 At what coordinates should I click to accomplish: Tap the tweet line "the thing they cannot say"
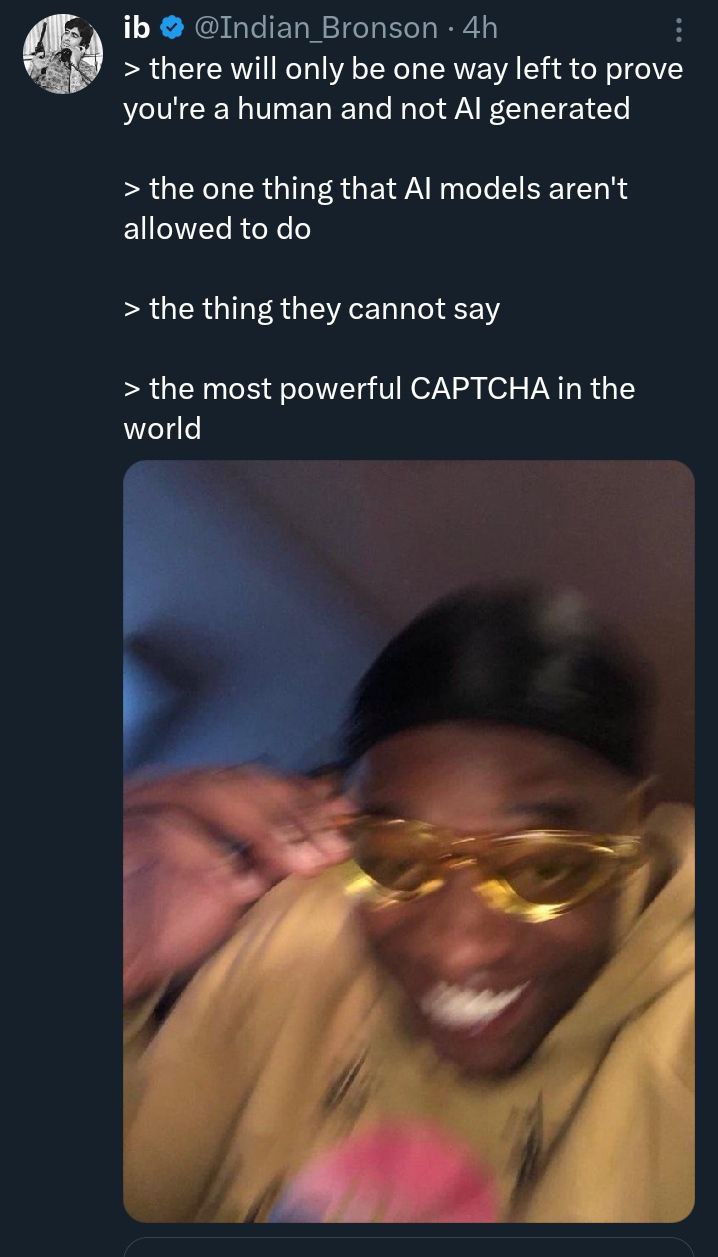click(x=311, y=309)
